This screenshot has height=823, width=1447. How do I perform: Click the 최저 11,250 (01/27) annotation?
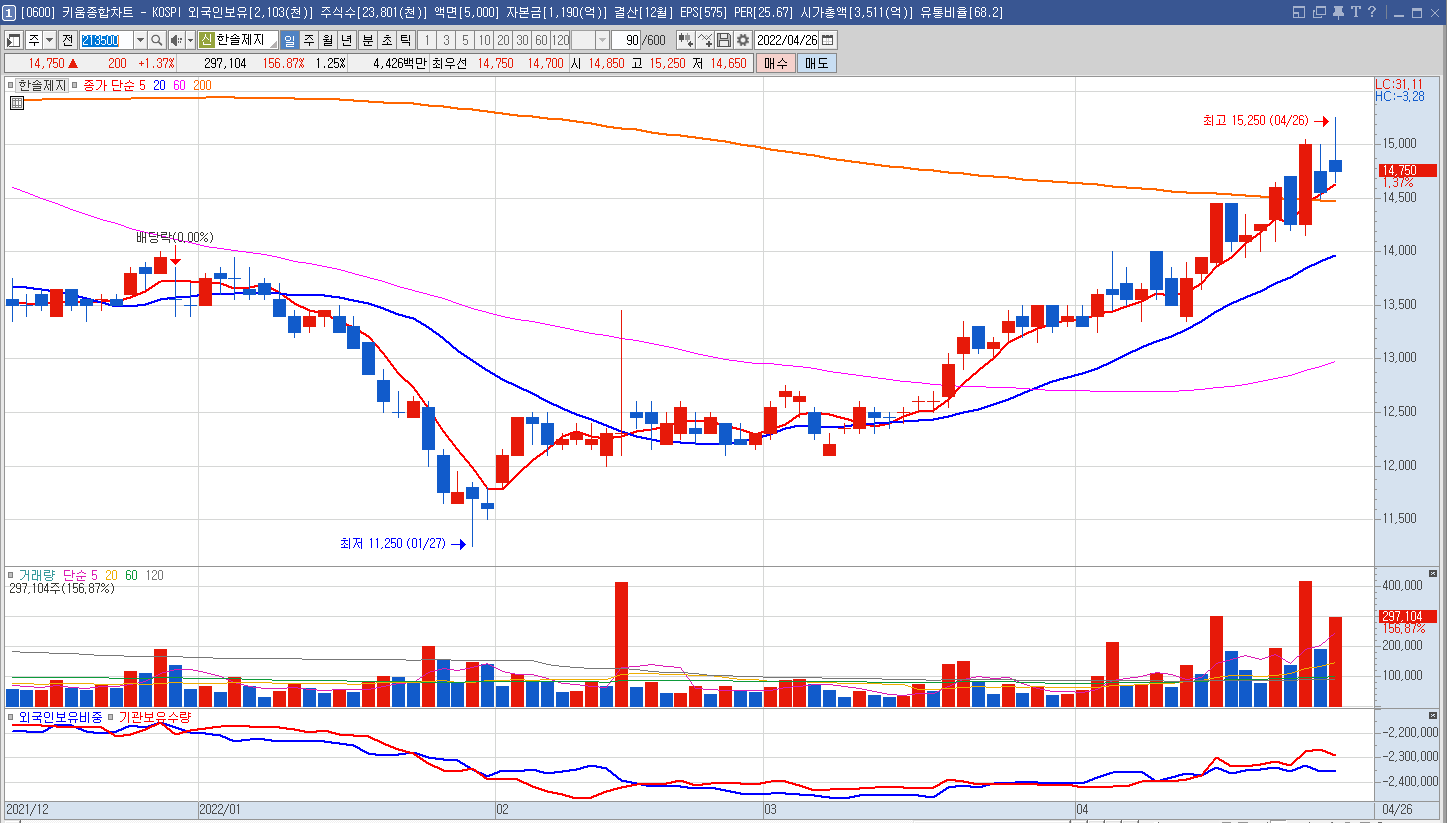(393, 544)
